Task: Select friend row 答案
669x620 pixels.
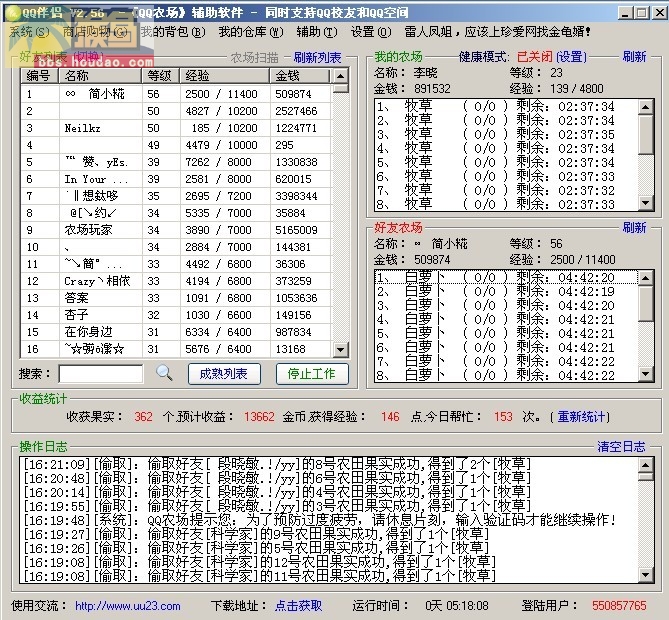Action: coord(176,298)
